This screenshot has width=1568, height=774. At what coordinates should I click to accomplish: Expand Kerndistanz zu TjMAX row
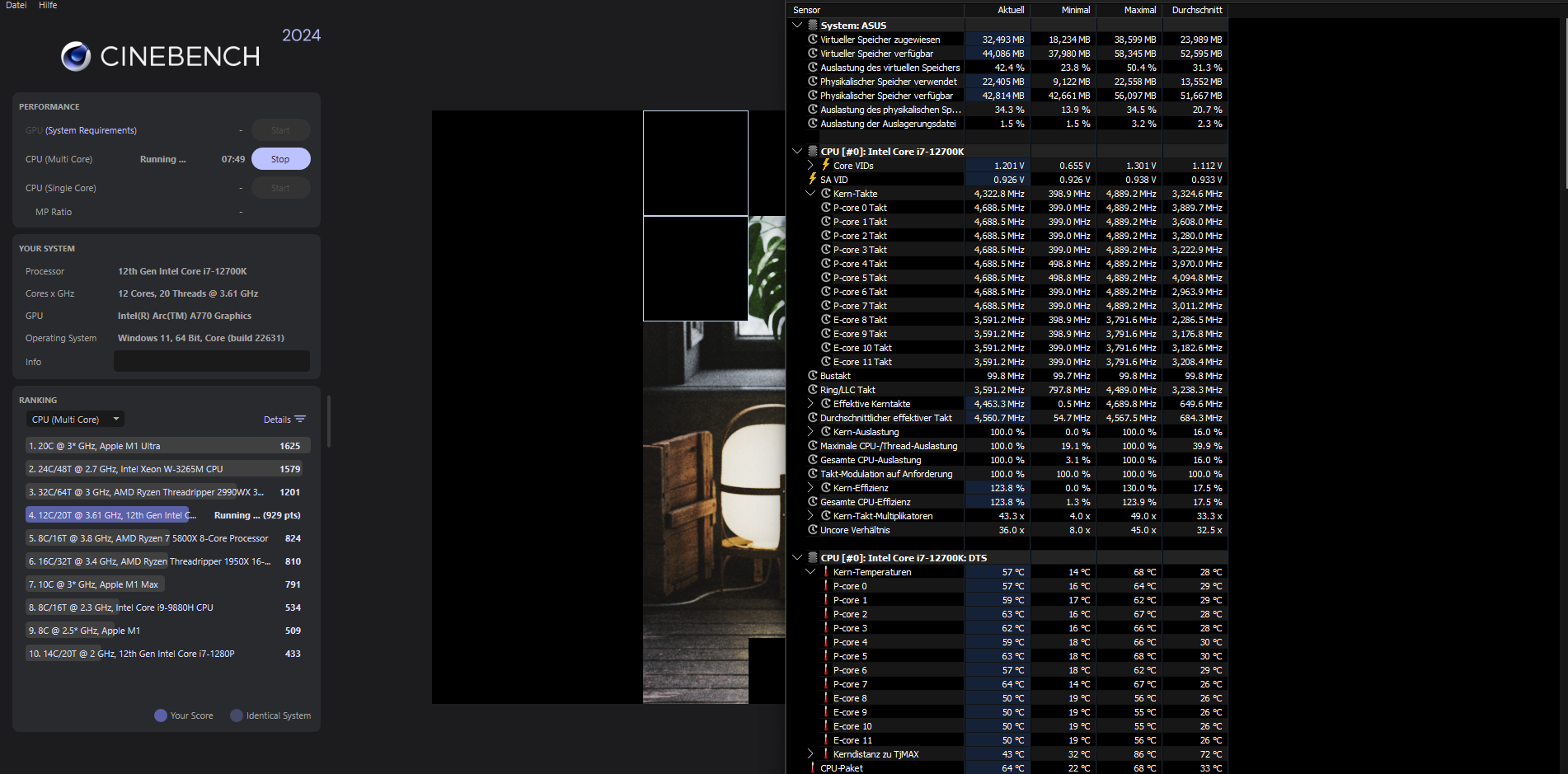tap(810, 754)
